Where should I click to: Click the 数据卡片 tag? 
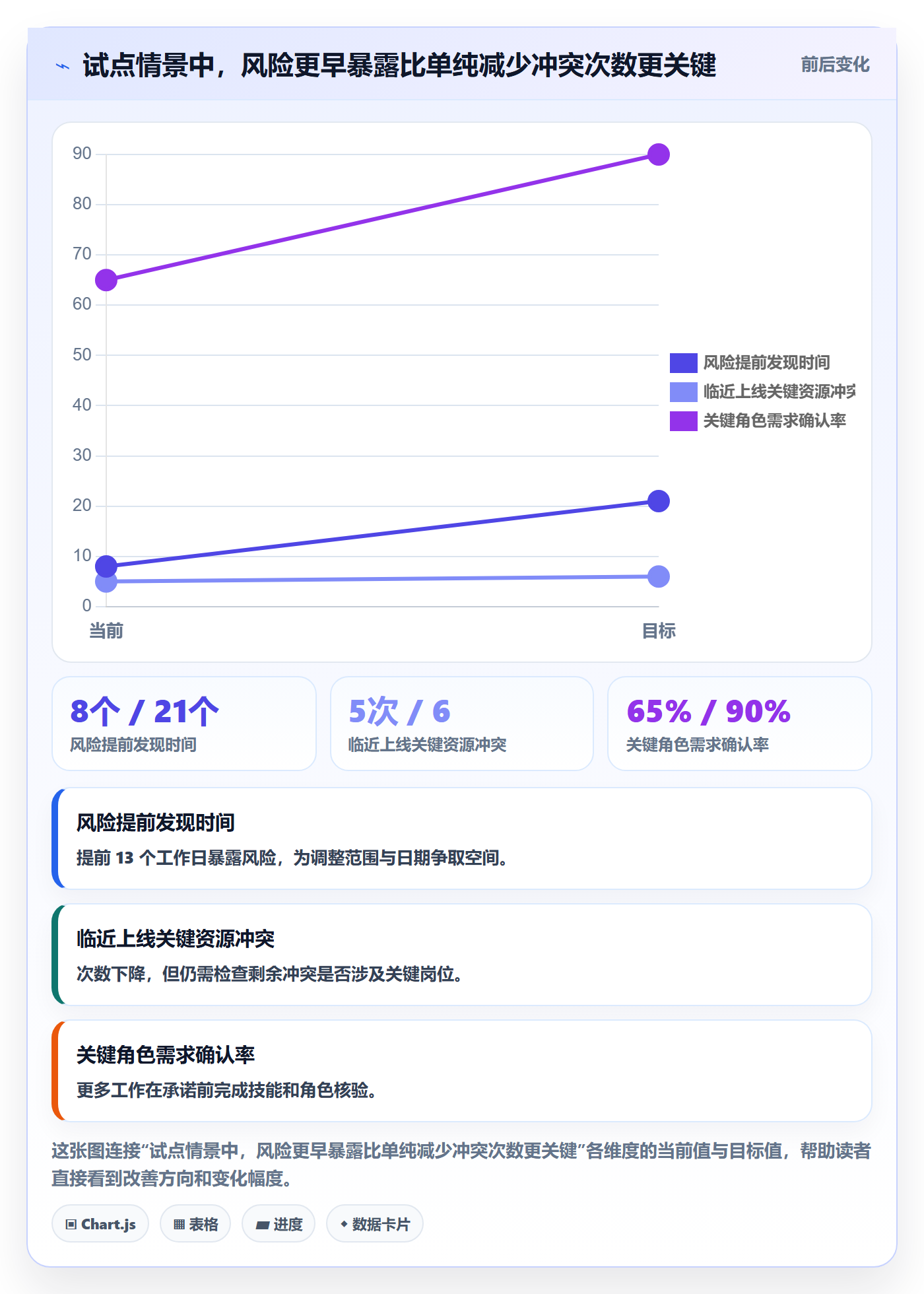(375, 1224)
